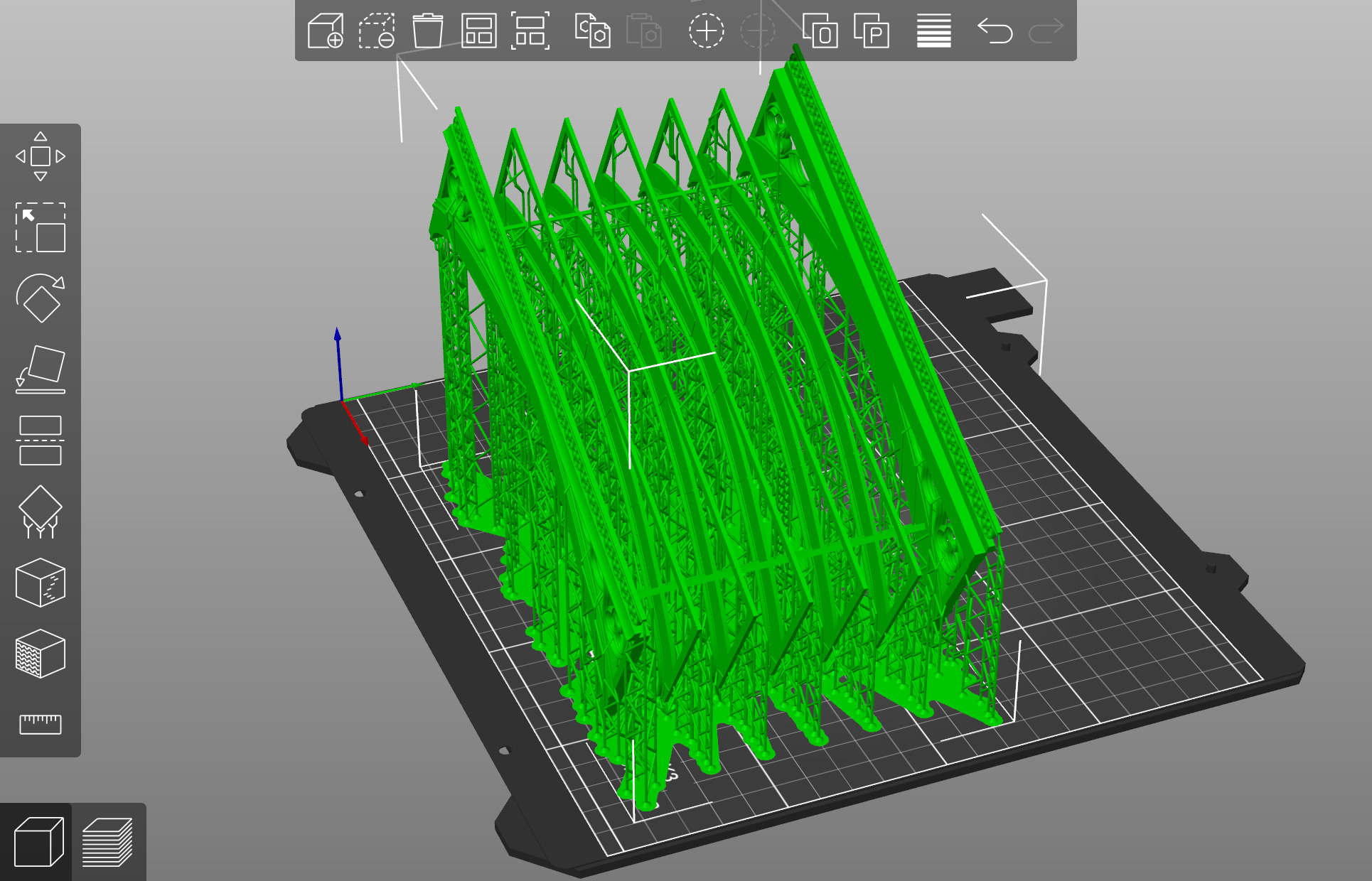Open the variable layer height tool
Image resolution: width=1372 pixels, height=881 pixels.
pos(933,31)
